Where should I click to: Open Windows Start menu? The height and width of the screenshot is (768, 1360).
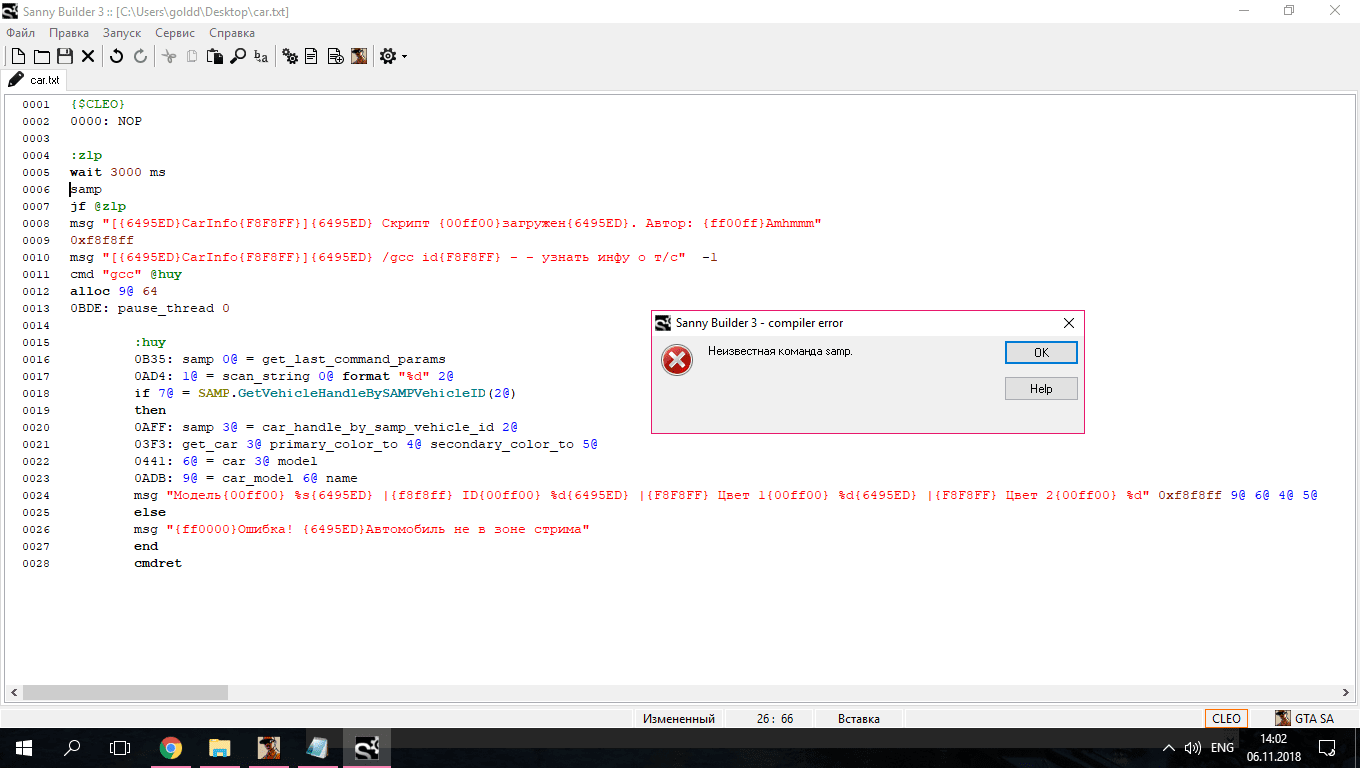coord(23,747)
